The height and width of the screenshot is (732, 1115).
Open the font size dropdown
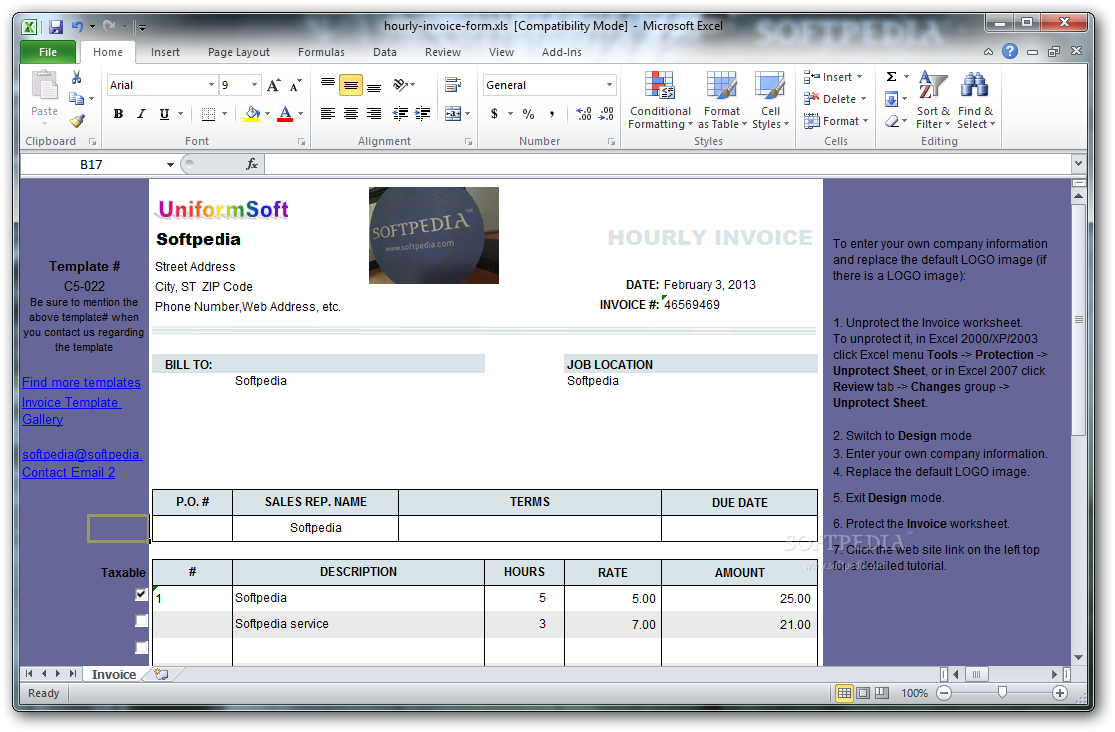(x=255, y=85)
